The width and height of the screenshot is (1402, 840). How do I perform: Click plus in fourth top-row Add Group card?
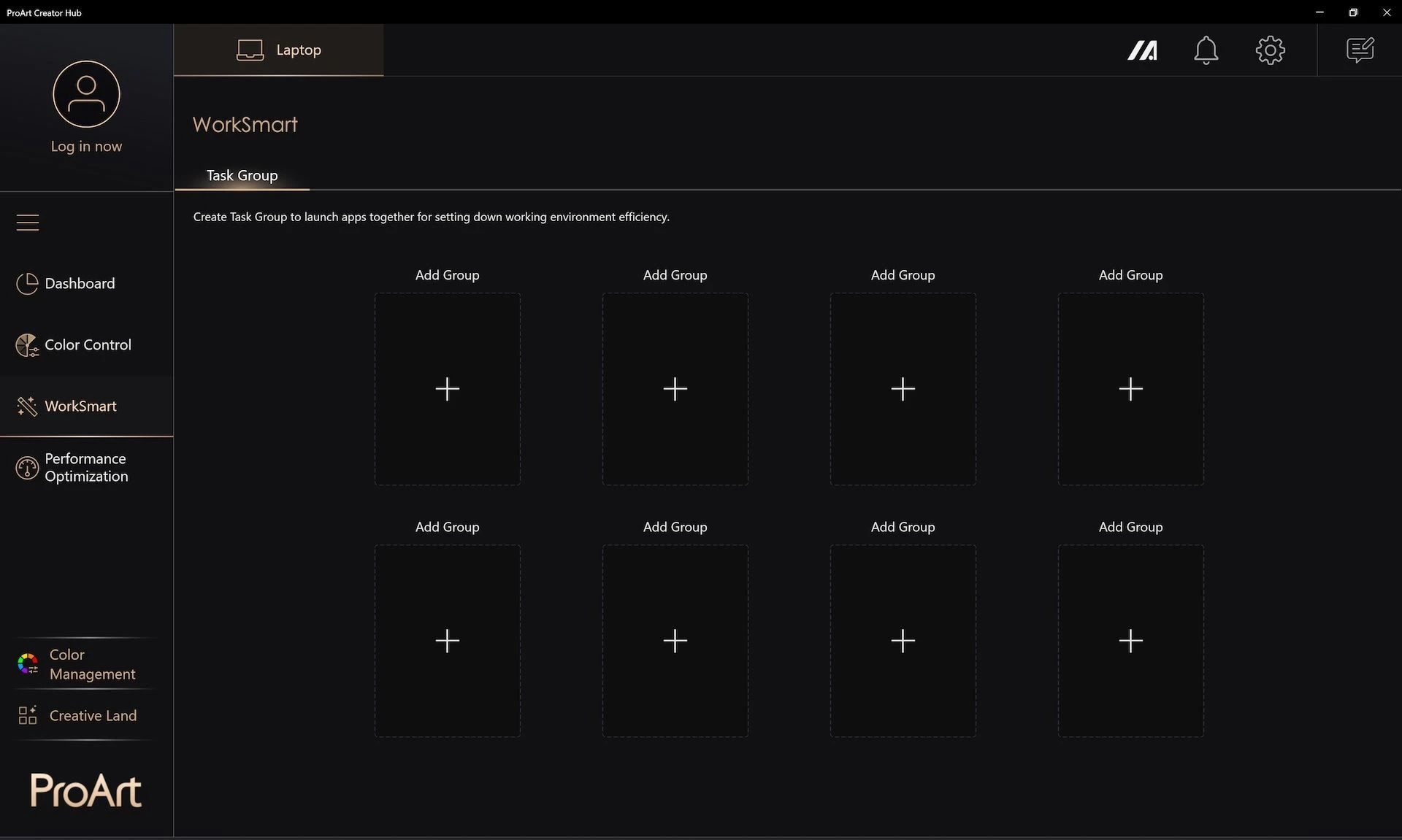(x=1131, y=389)
